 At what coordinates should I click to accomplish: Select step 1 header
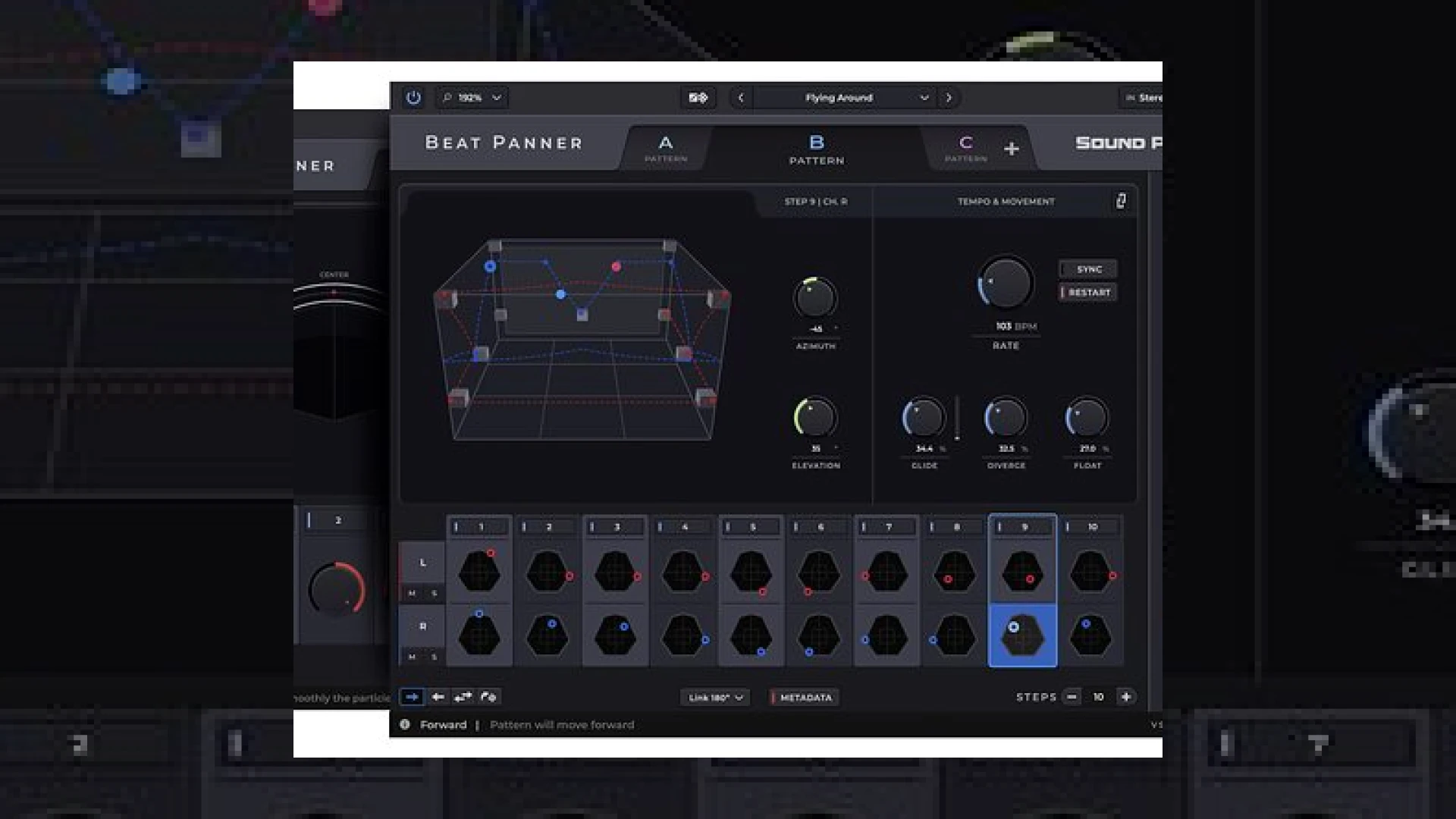point(479,526)
